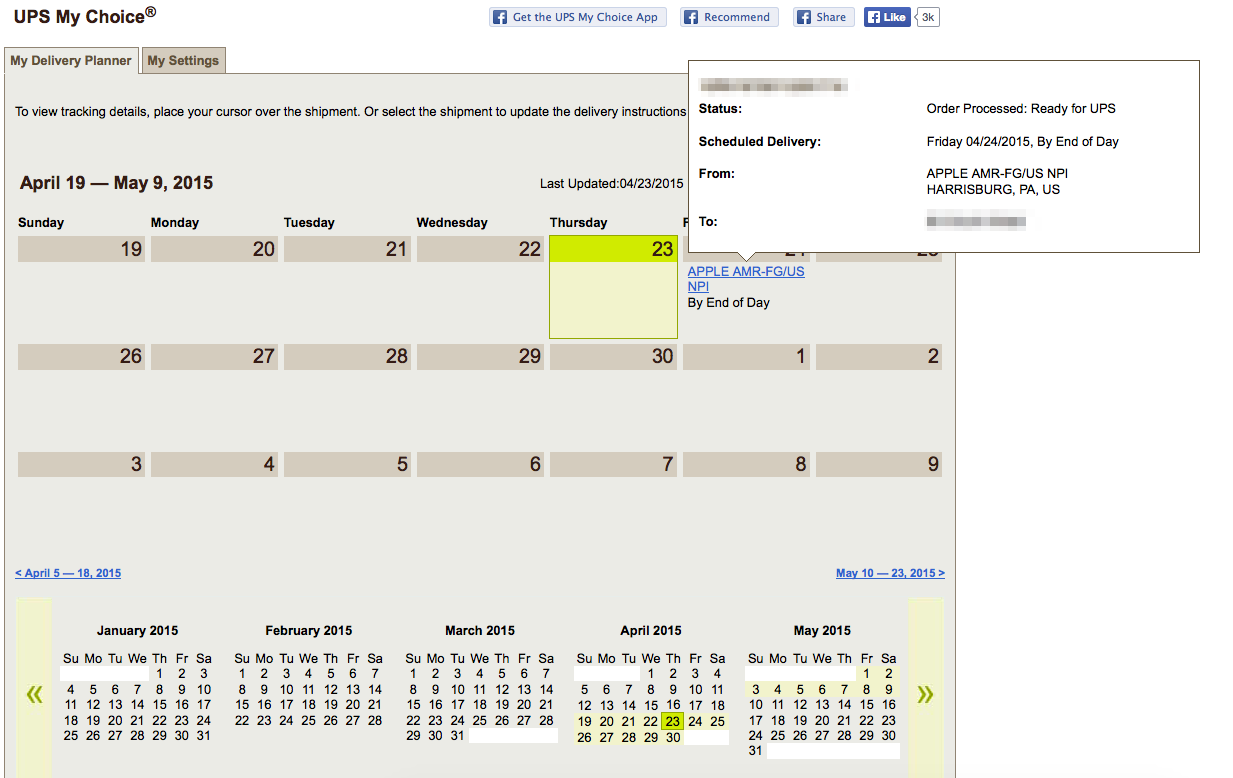Image resolution: width=1233 pixels, height=778 pixels.
Task: Switch to the My Settings tab
Action: click(183, 60)
